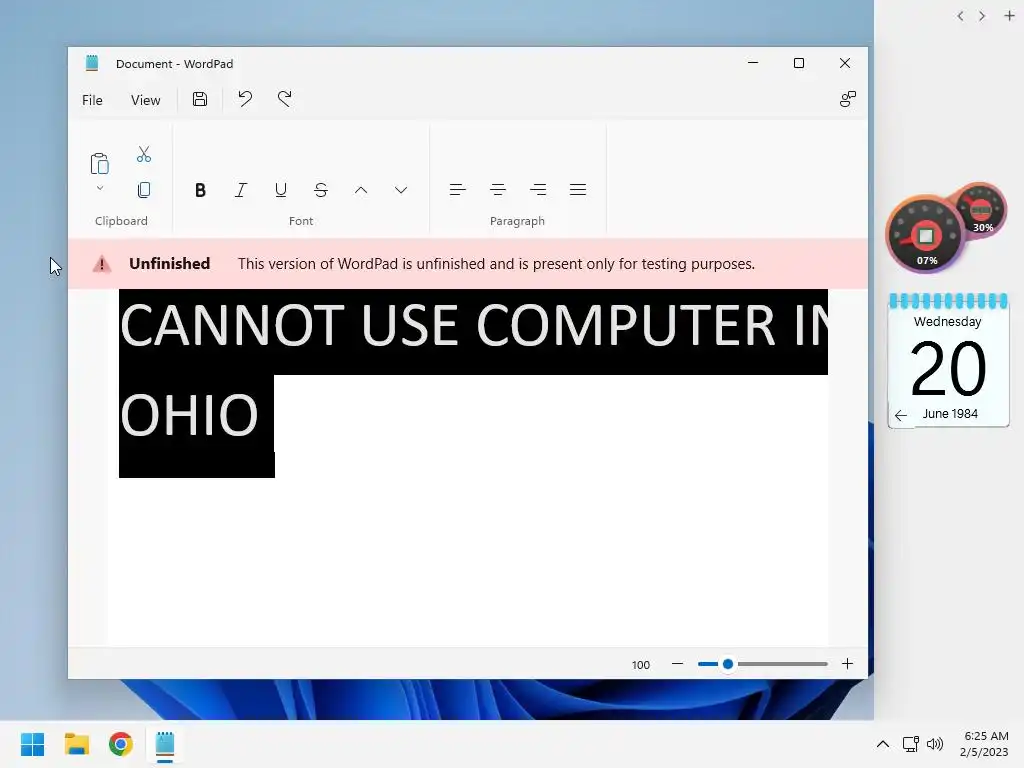Click the memory gauge showing 30%
Image resolution: width=1024 pixels, height=768 pixels.
[982, 210]
